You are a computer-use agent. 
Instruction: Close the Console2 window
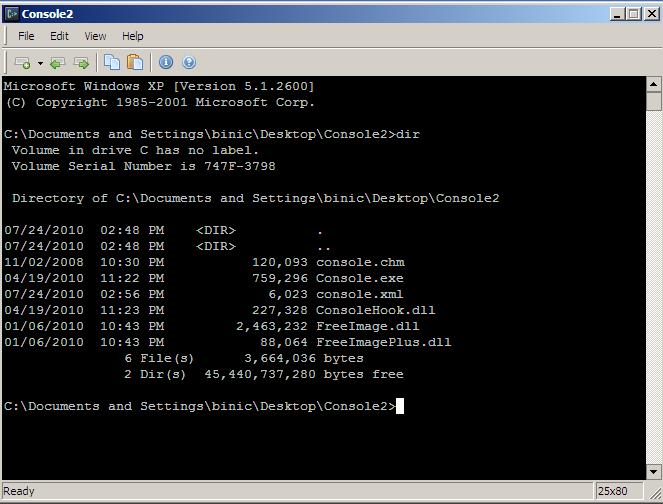click(x=652, y=14)
